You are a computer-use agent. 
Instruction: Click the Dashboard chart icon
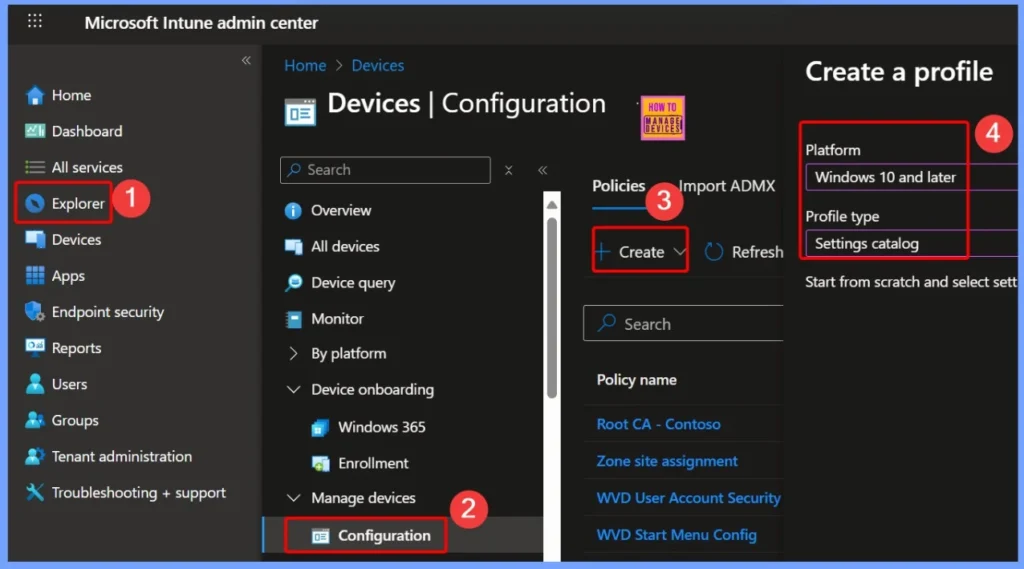coord(35,131)
